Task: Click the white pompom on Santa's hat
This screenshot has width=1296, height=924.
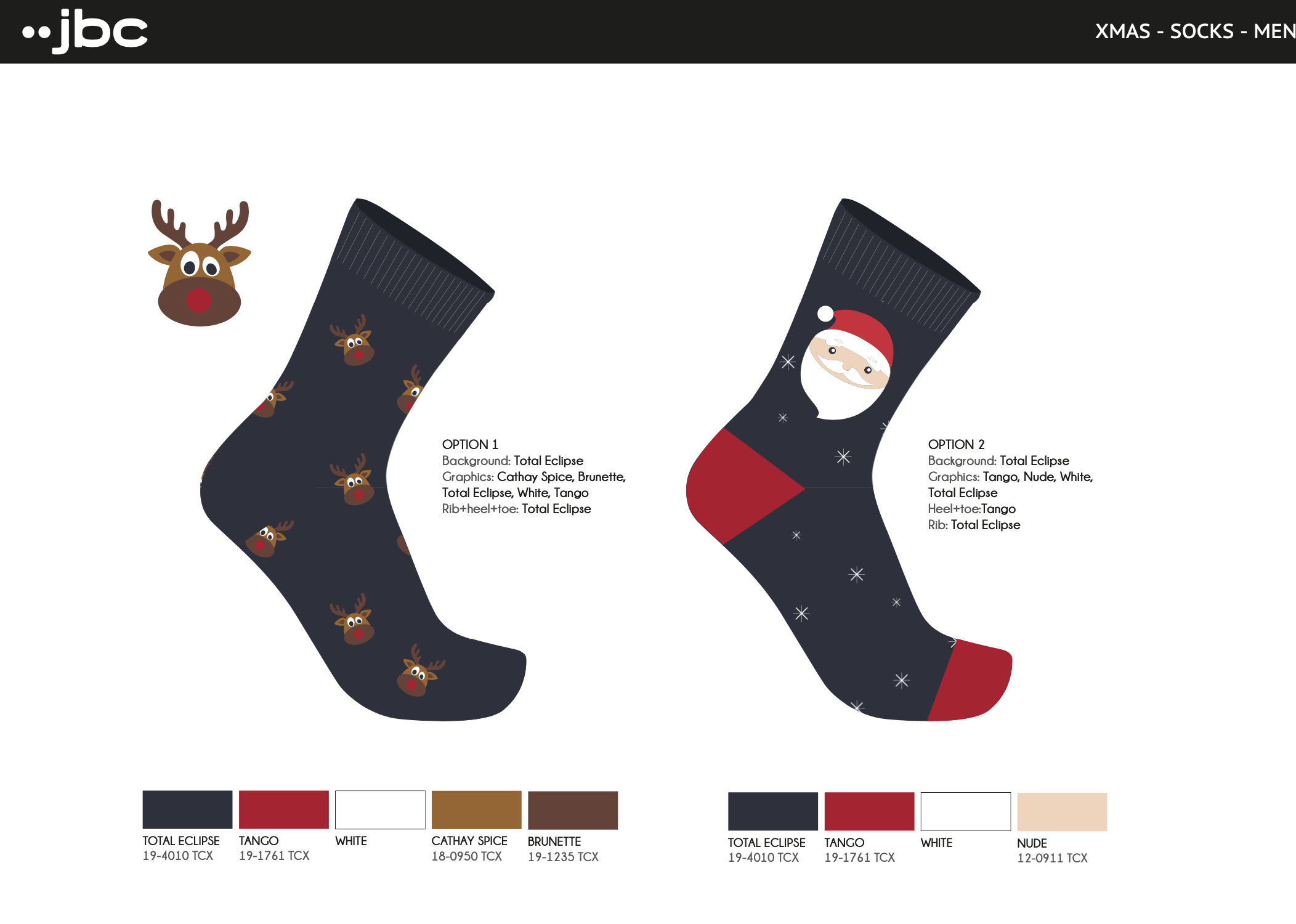Action: (x=825, y=314)
